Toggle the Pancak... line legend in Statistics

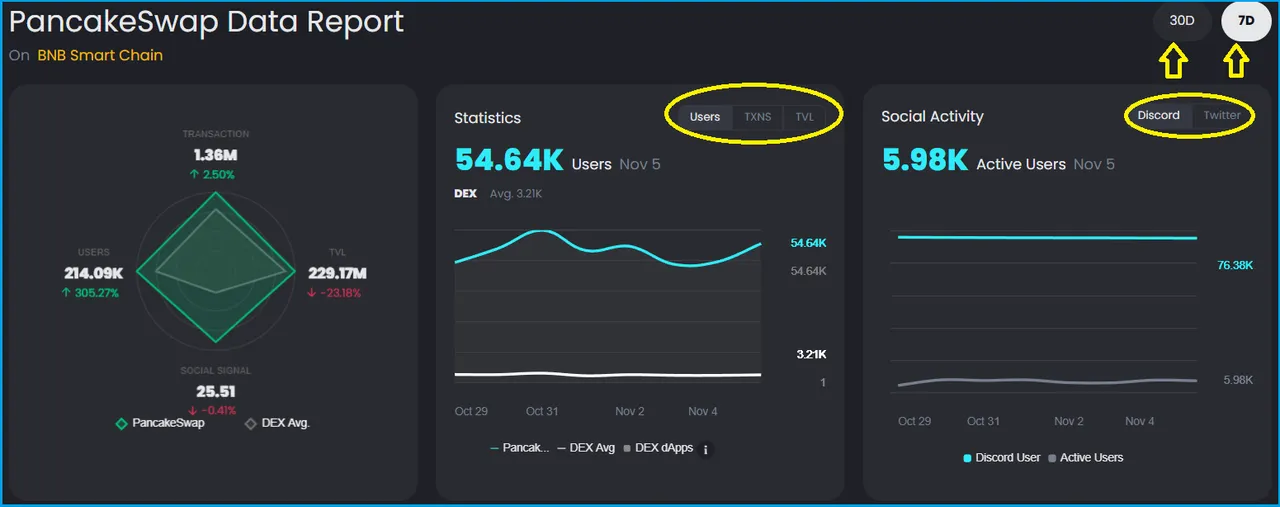(520, 448)
